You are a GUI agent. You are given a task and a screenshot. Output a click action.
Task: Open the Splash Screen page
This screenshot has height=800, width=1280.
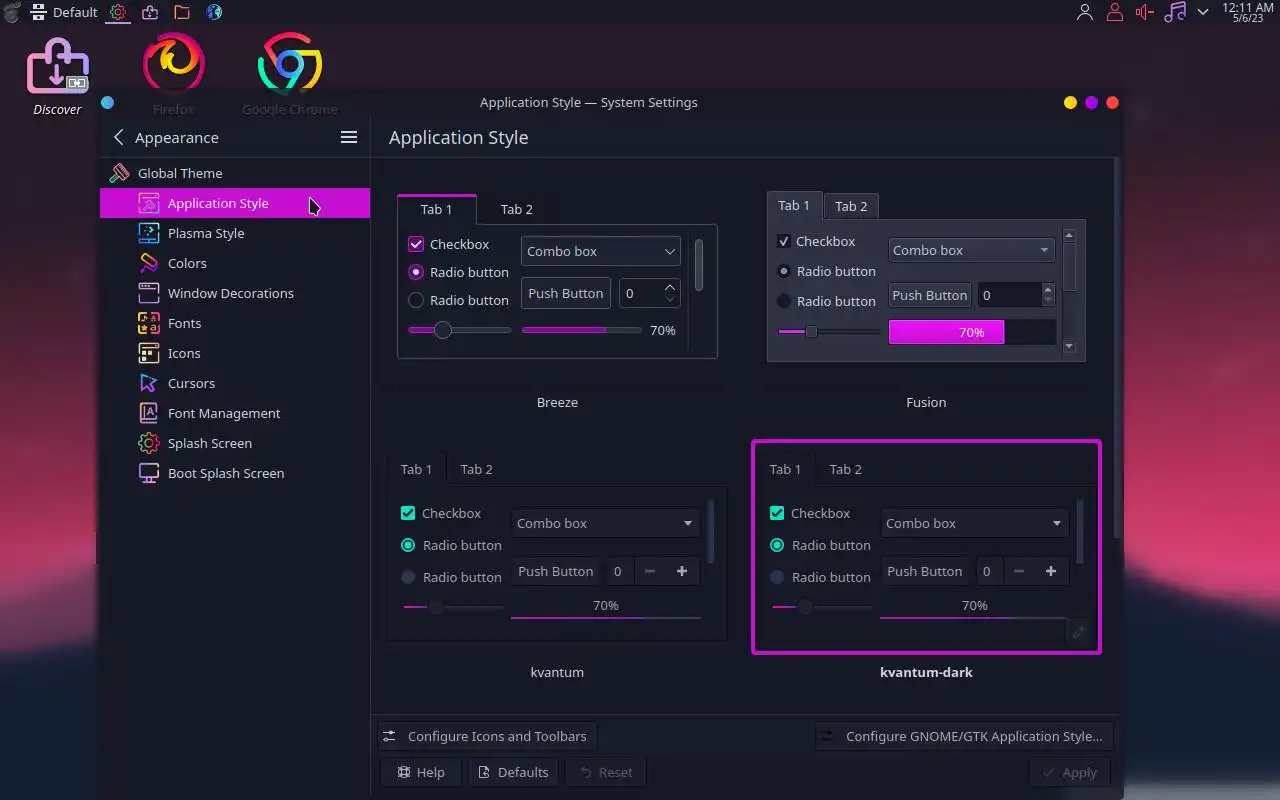(x=235, y=443)
